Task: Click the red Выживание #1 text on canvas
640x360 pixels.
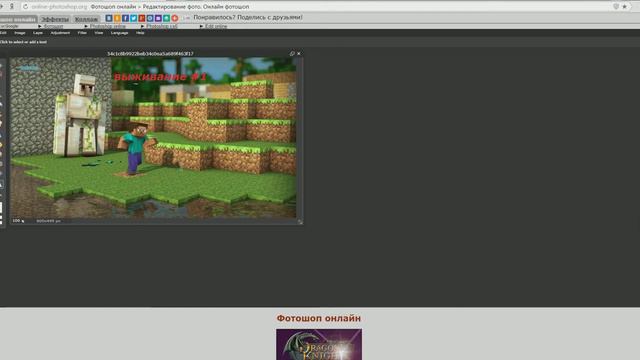Action: [x=160, y=77]
